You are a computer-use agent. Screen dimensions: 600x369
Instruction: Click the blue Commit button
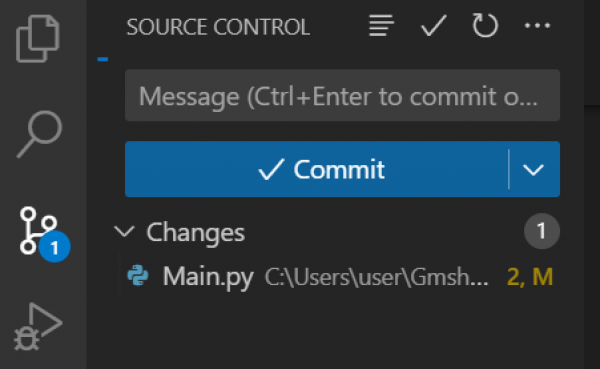pos(317,169)
